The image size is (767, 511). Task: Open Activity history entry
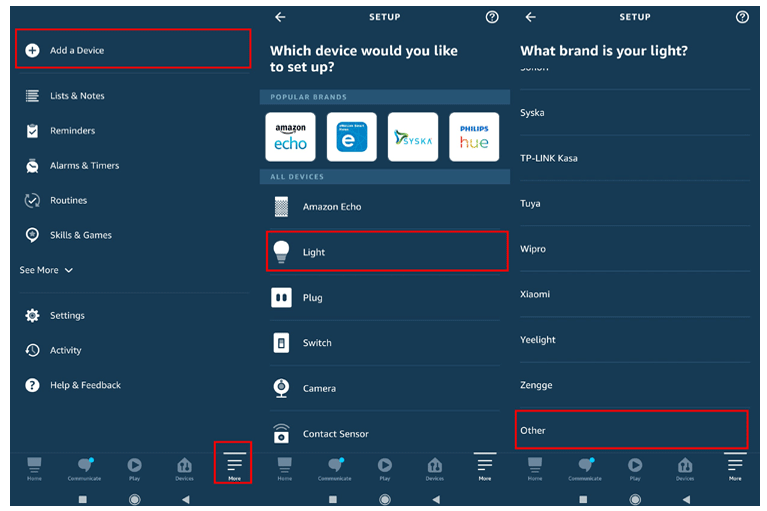click(x=133, y=350)
